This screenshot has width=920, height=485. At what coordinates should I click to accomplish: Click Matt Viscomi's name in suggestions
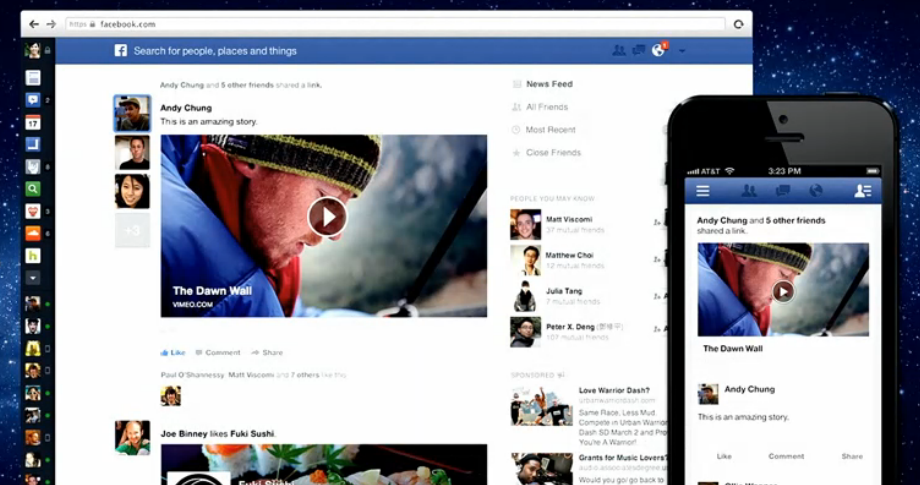click(569, 219)
